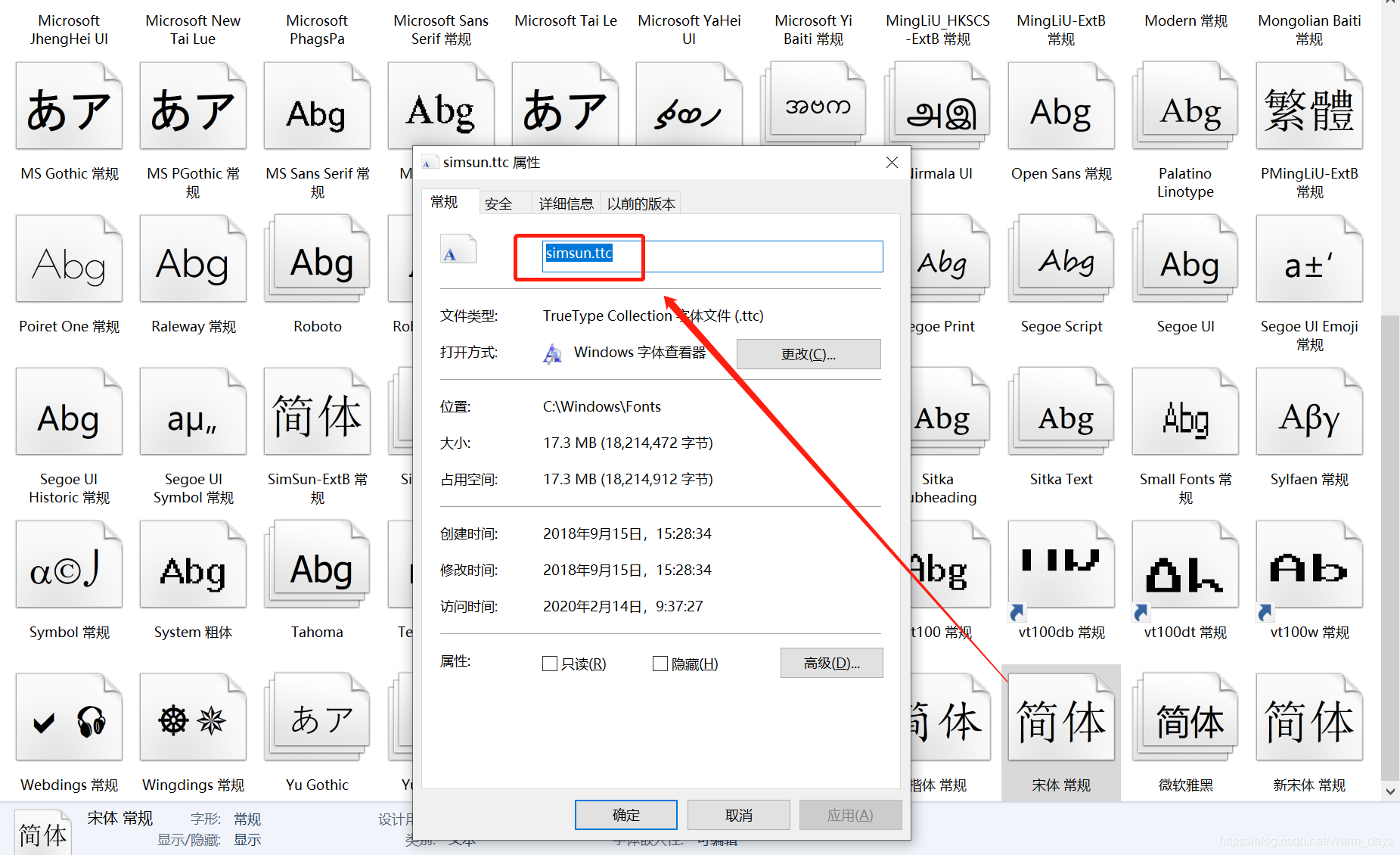Open the Wingdings 常规 font
The height and width of the screenshot is (855, 1400).
[193, 716]
